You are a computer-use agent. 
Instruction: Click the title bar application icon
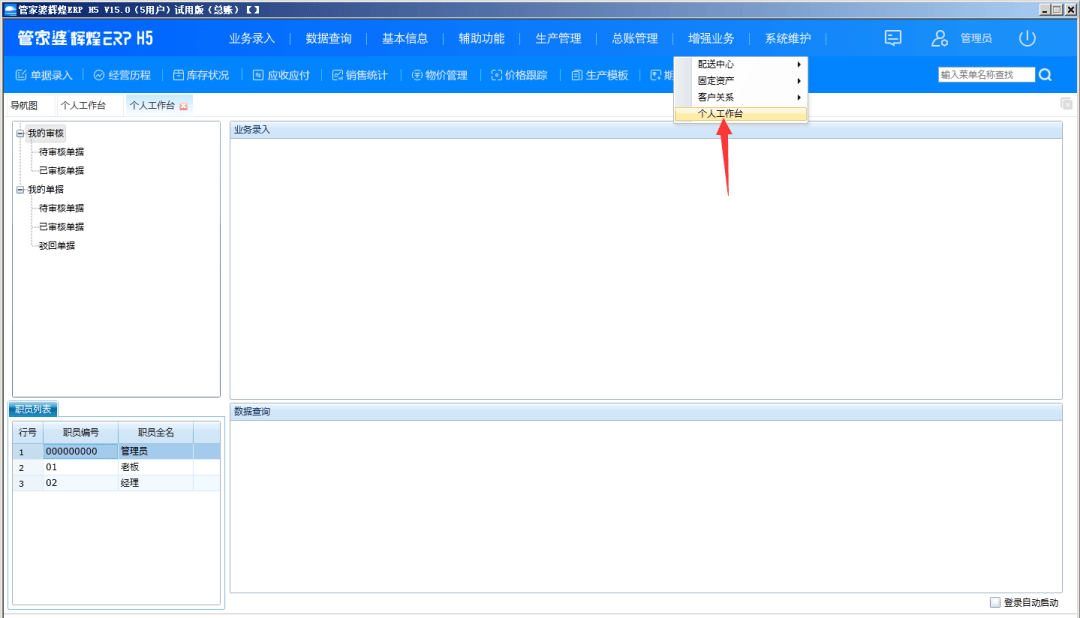click(x=10, y=10)
